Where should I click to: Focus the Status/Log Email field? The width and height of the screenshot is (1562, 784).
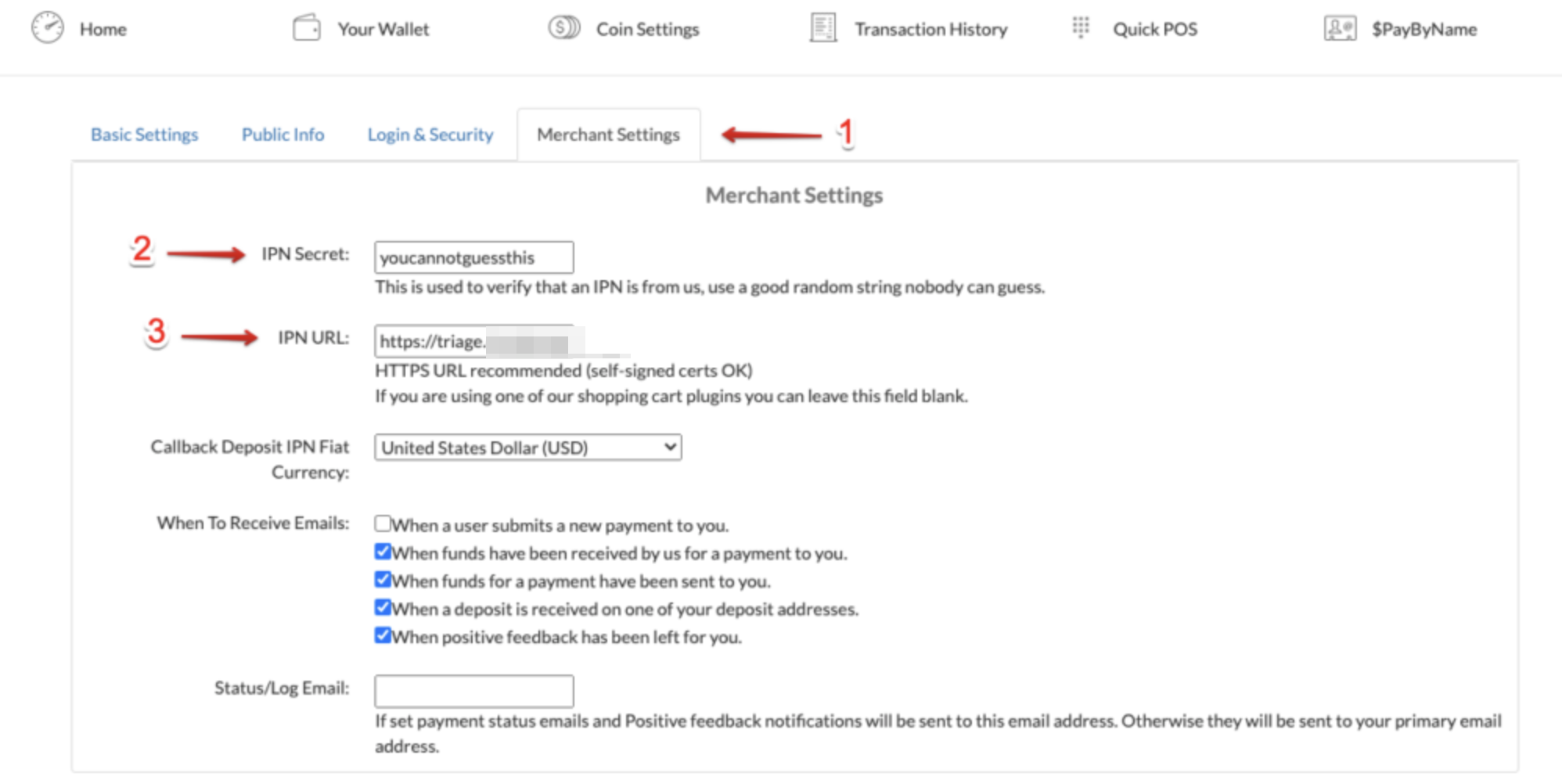(473, 691)
